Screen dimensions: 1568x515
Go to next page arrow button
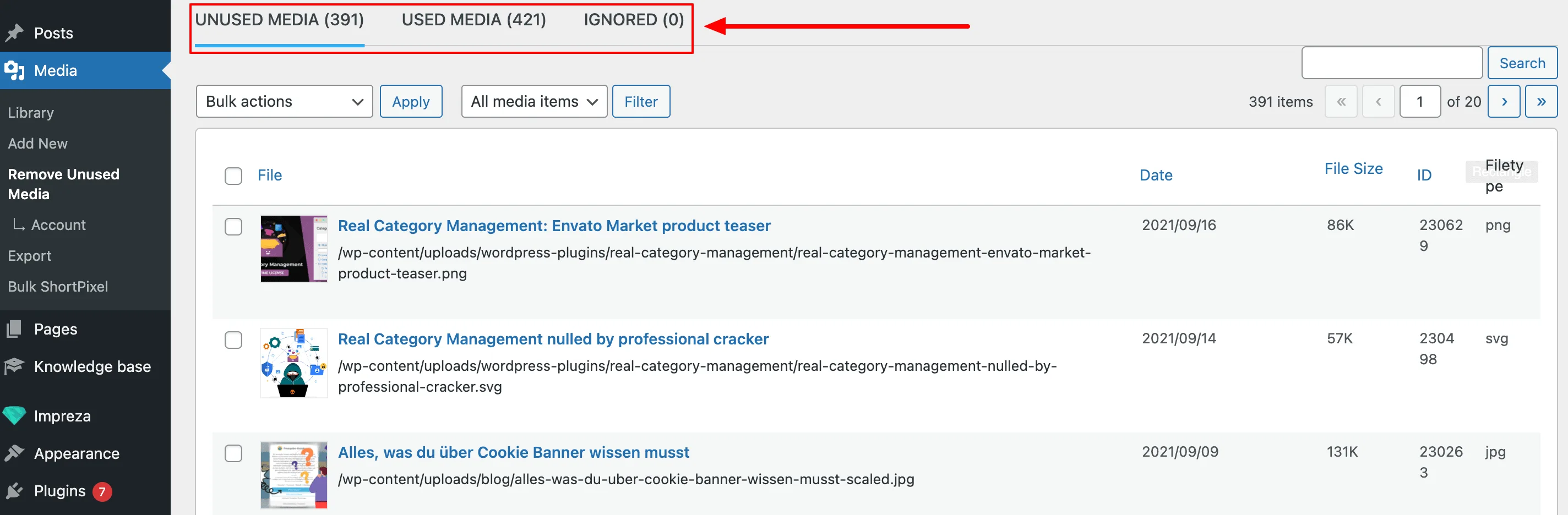coord(1504,102)
